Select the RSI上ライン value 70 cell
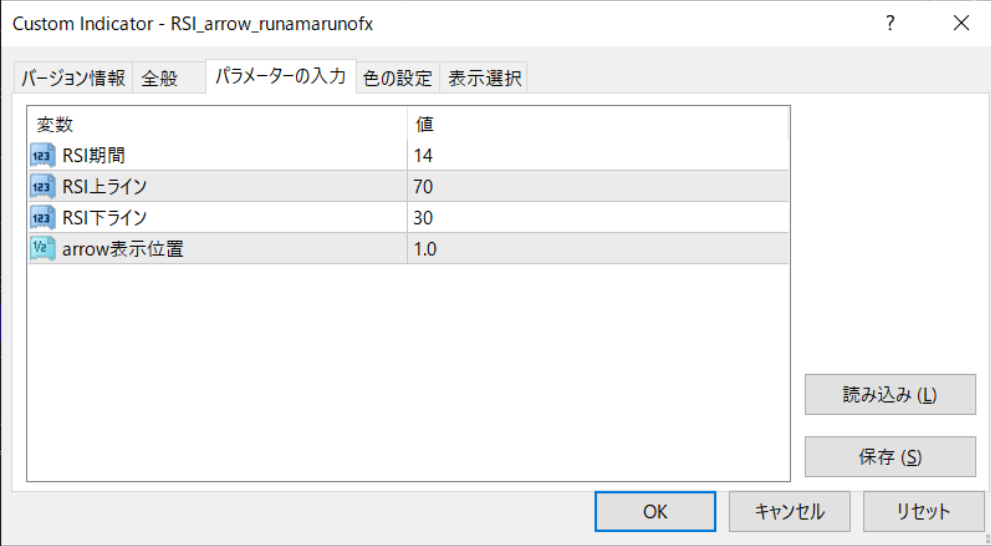Viewport: 991px width, 546px height. click(x=598, y=186)
